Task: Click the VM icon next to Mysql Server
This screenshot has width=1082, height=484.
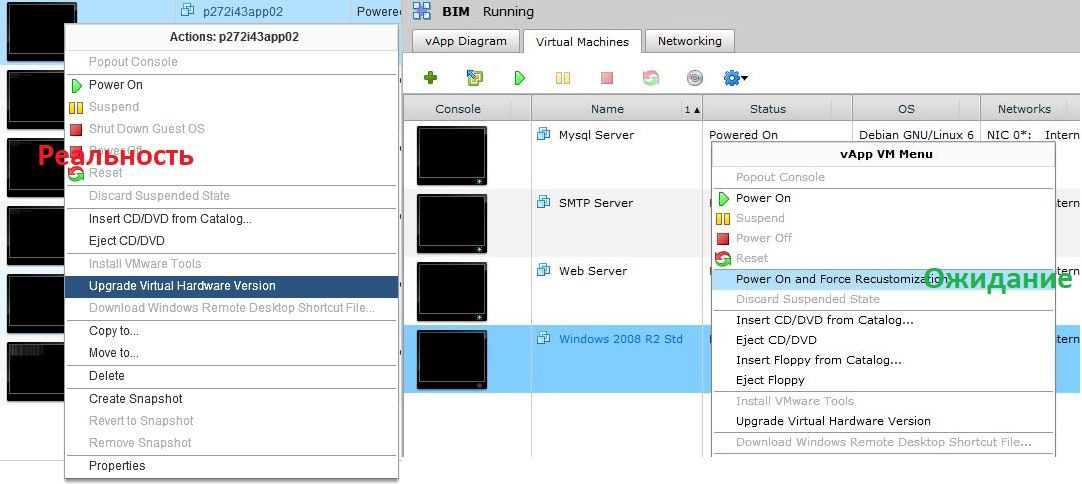Action: [544, 134]
